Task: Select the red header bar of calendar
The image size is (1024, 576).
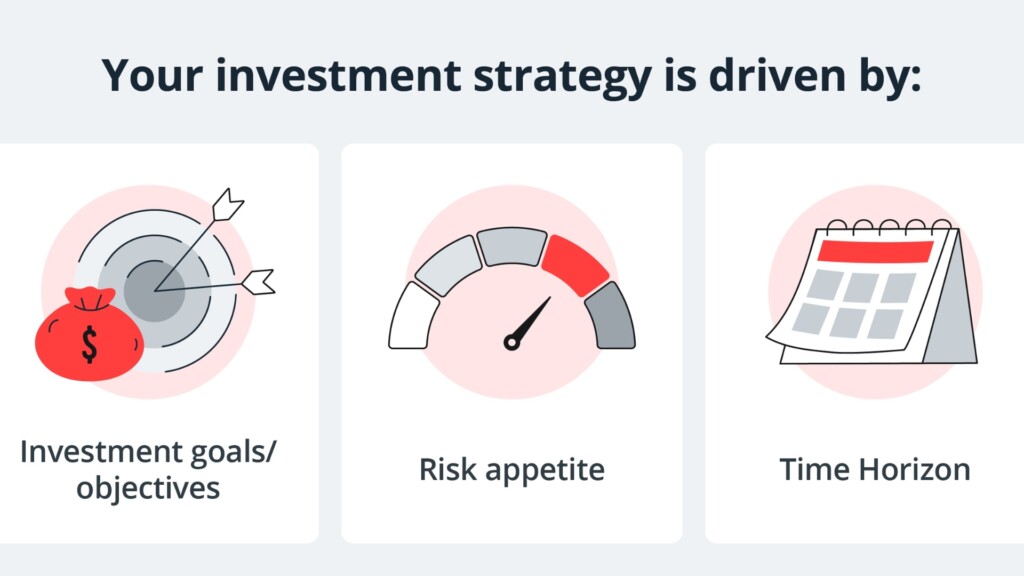Action: [876, 251]
